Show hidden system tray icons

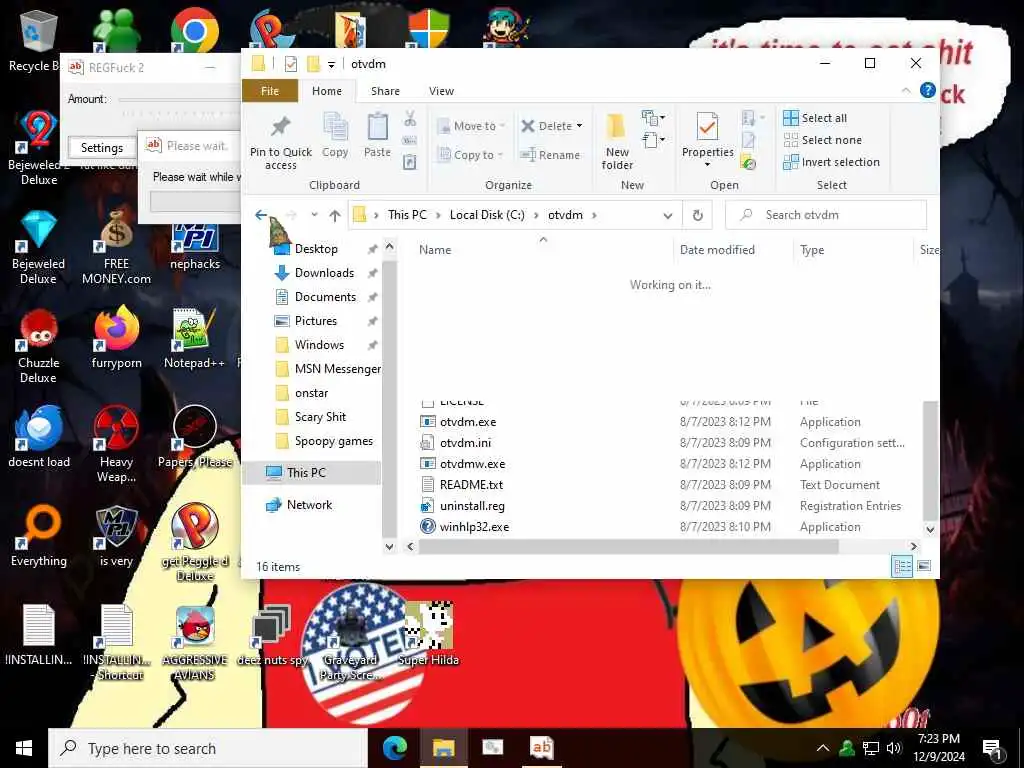(823, 748)
